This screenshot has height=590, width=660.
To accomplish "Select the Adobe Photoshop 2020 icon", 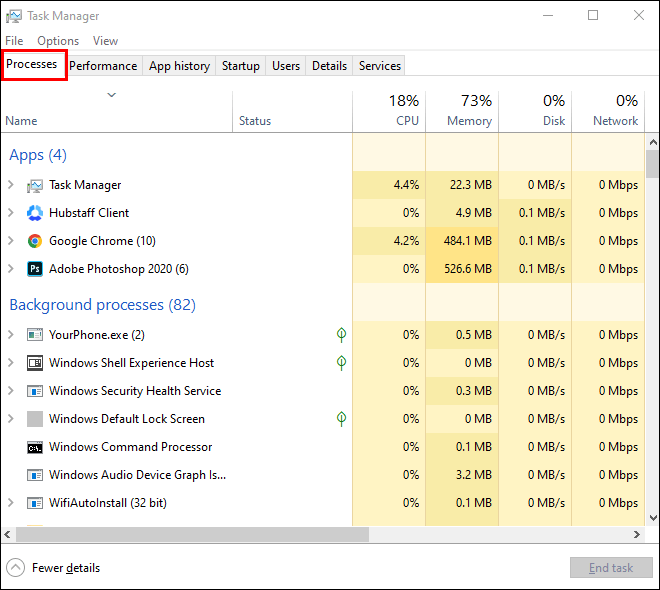I will click(35, 269).
